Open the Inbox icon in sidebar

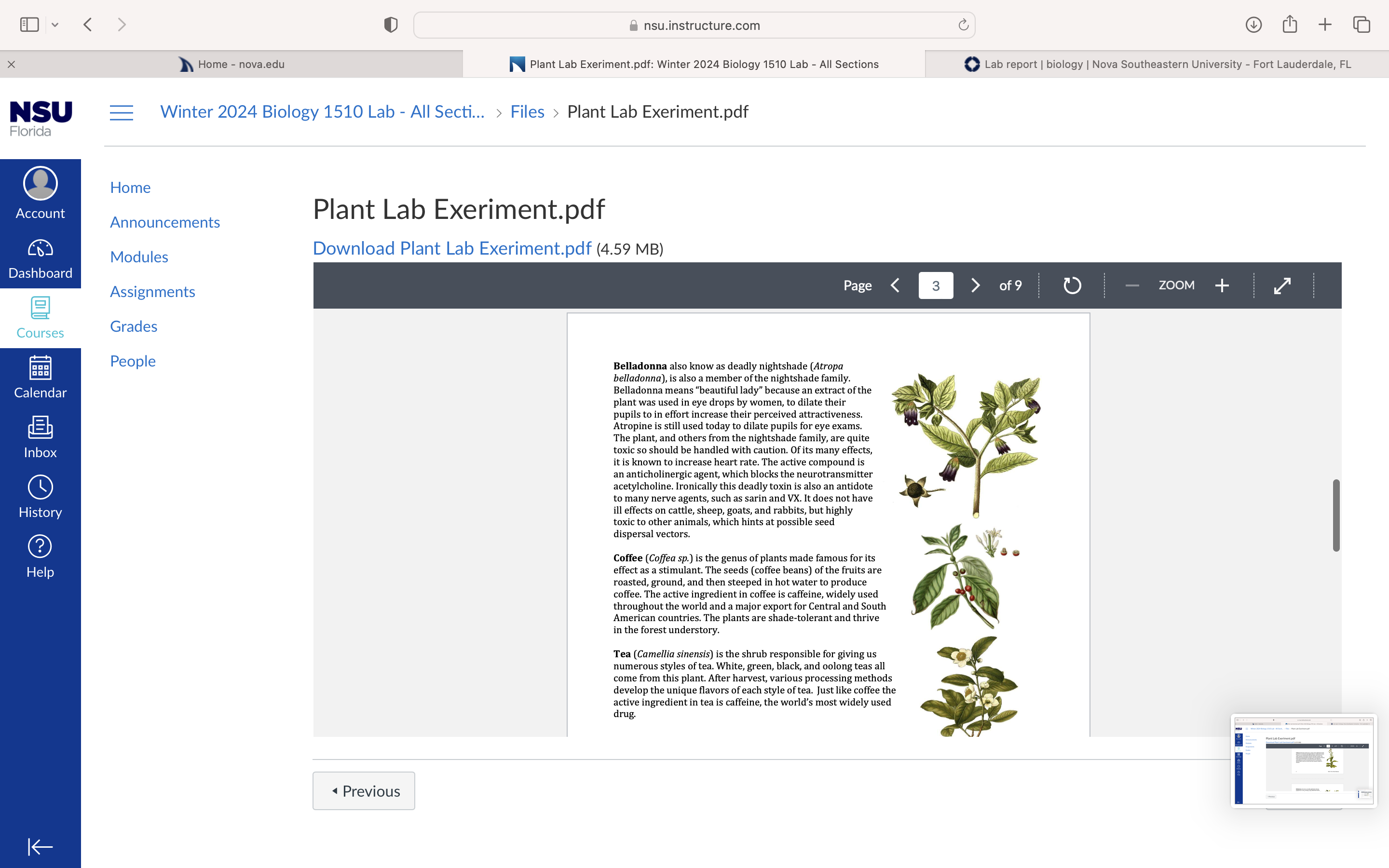40,437
